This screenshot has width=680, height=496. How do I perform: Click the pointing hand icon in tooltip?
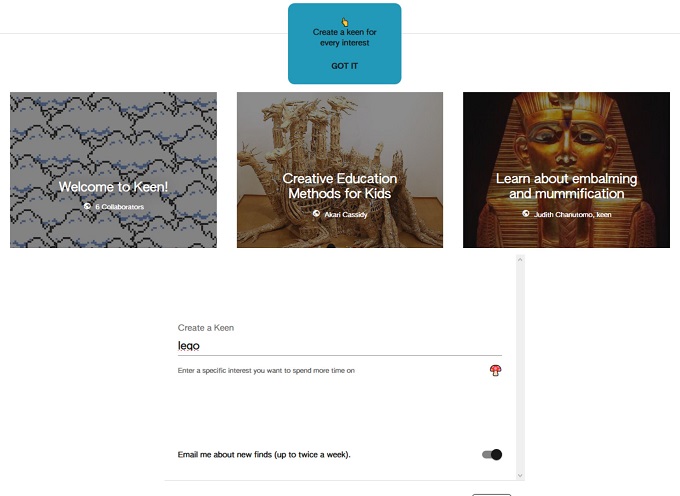pos(344,22)
